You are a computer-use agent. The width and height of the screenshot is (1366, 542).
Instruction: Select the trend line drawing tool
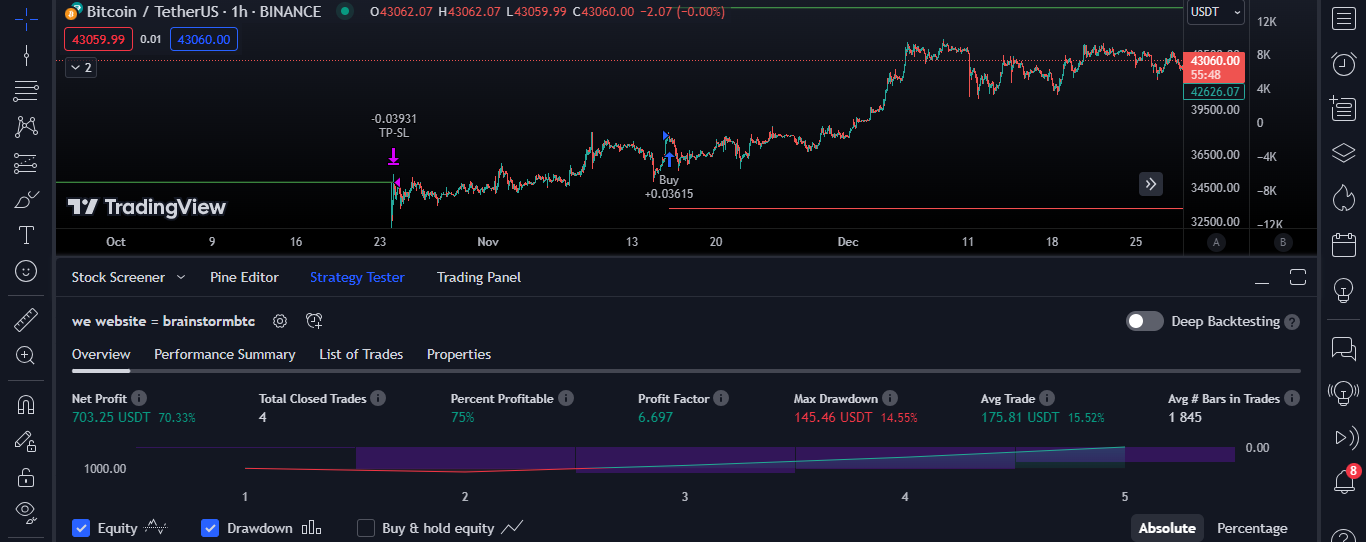26,55
